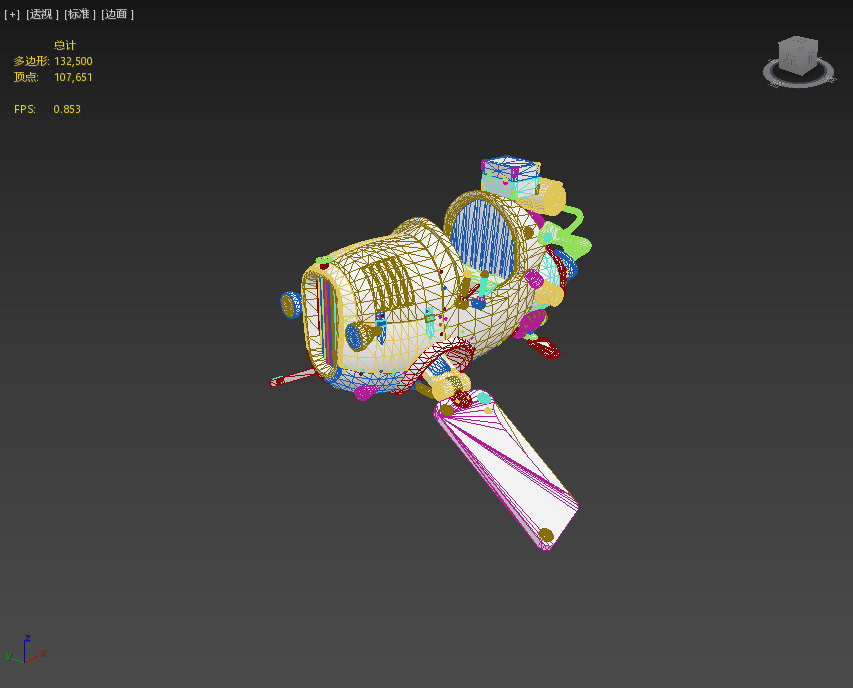Image resolution: width=853 pixels, height=688 pixels.
Task: Click the ViewCube navigation cube
Action: tap(798, 55)
